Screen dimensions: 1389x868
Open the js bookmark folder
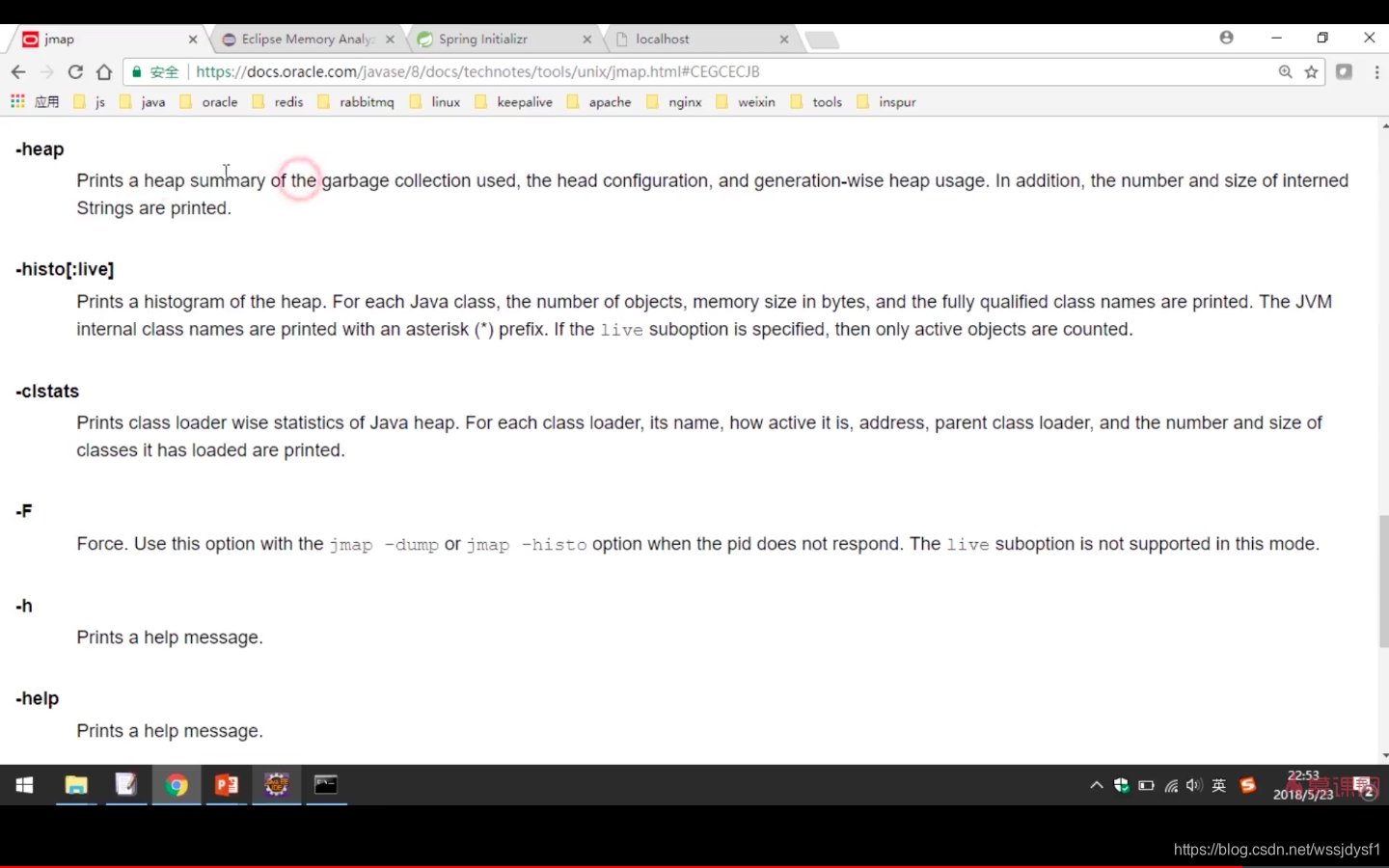(x=90, y=102)
